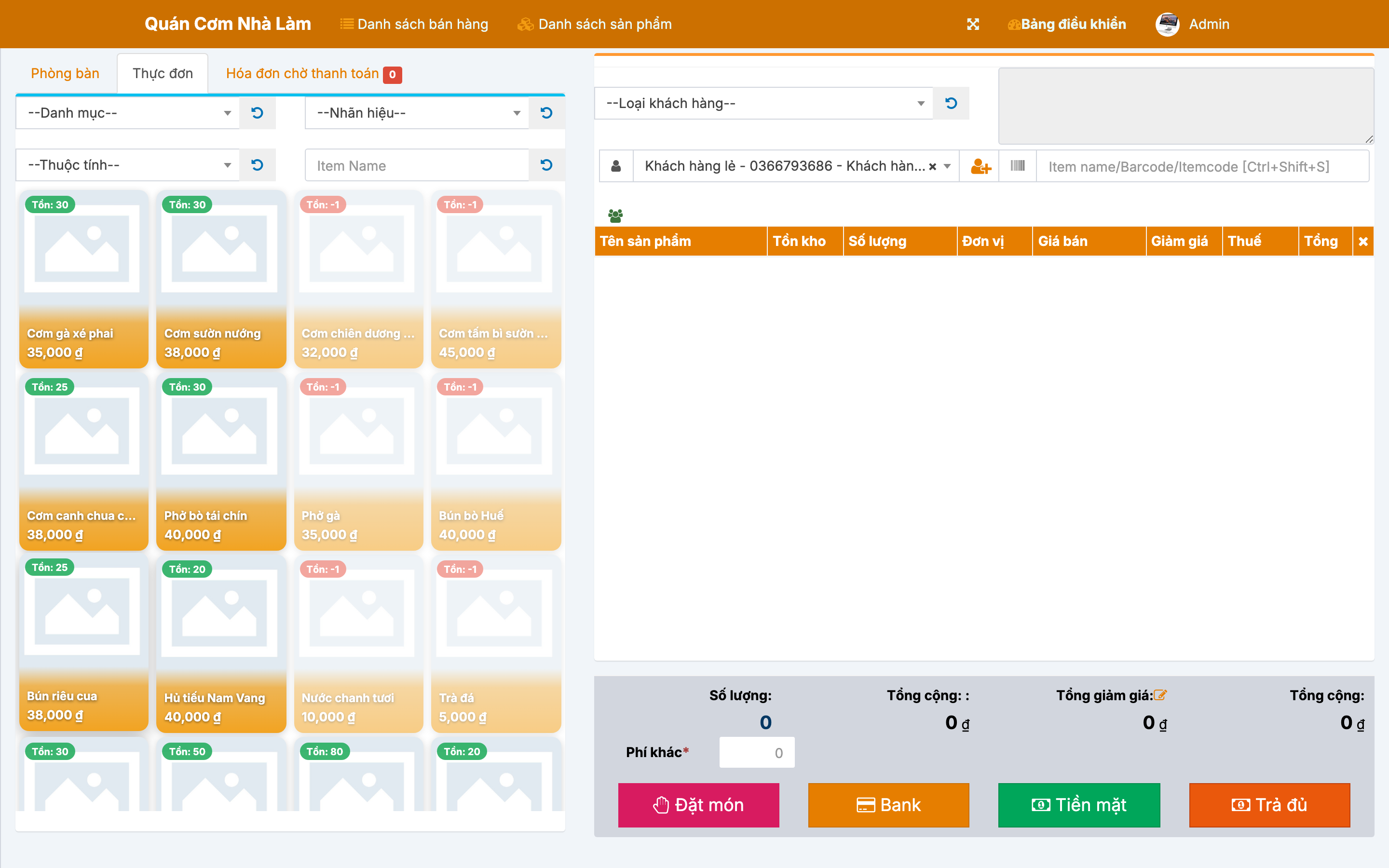This screenshot has height=868, width=1389.
Task: Add Hủ tiếu Nam Vang to order
Action: [x=221, y=644]
